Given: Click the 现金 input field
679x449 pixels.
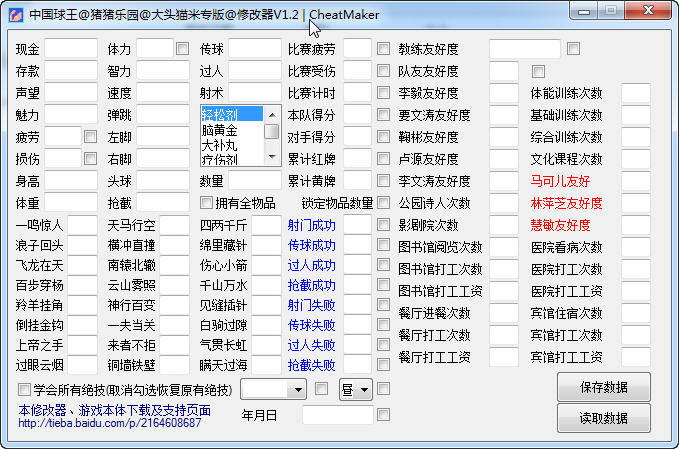Looking at the screenshot, I should point(71,49).
